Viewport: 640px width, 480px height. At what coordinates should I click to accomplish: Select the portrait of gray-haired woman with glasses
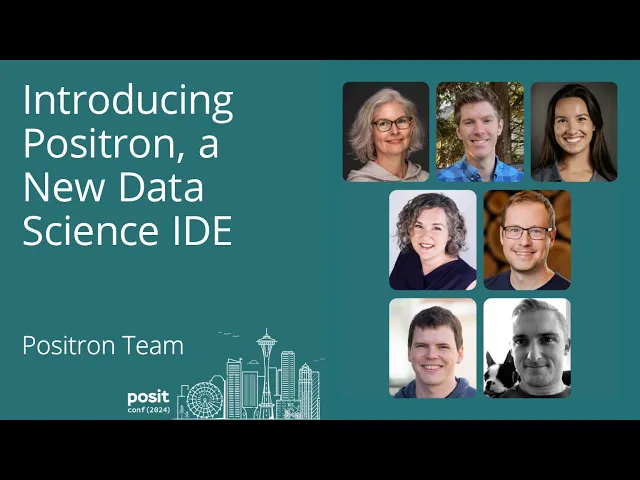tap(386, 132)
